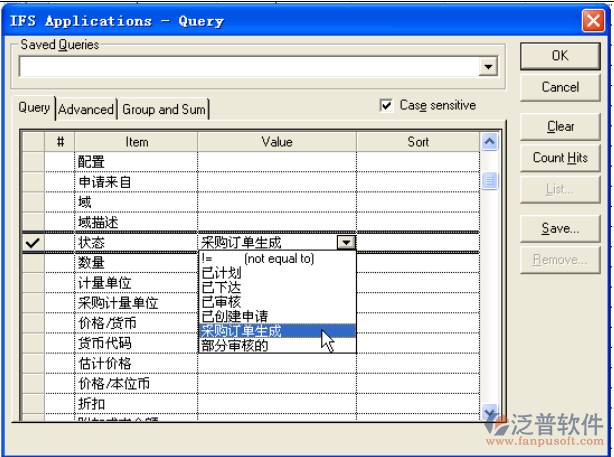Switch to the Query tab
This screenshot has height=457, width=614.
34,107
